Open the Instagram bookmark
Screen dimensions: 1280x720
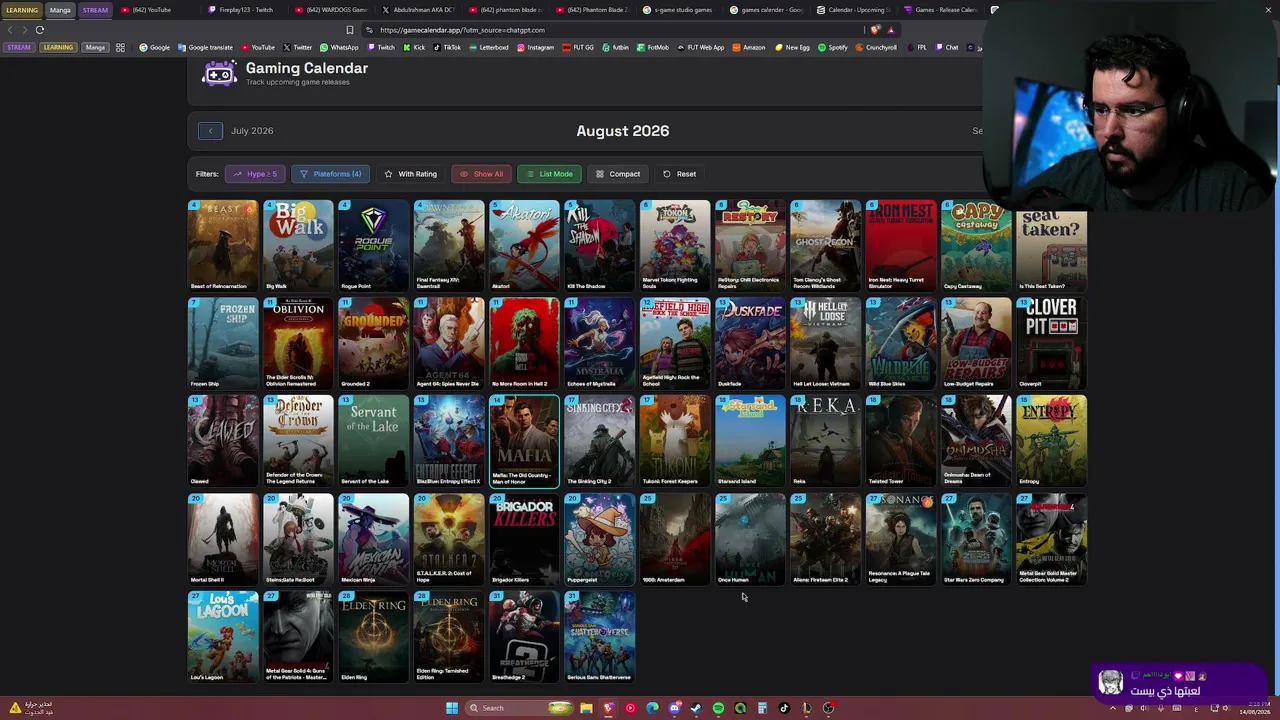pyautogui.click(x=535, y=47)
